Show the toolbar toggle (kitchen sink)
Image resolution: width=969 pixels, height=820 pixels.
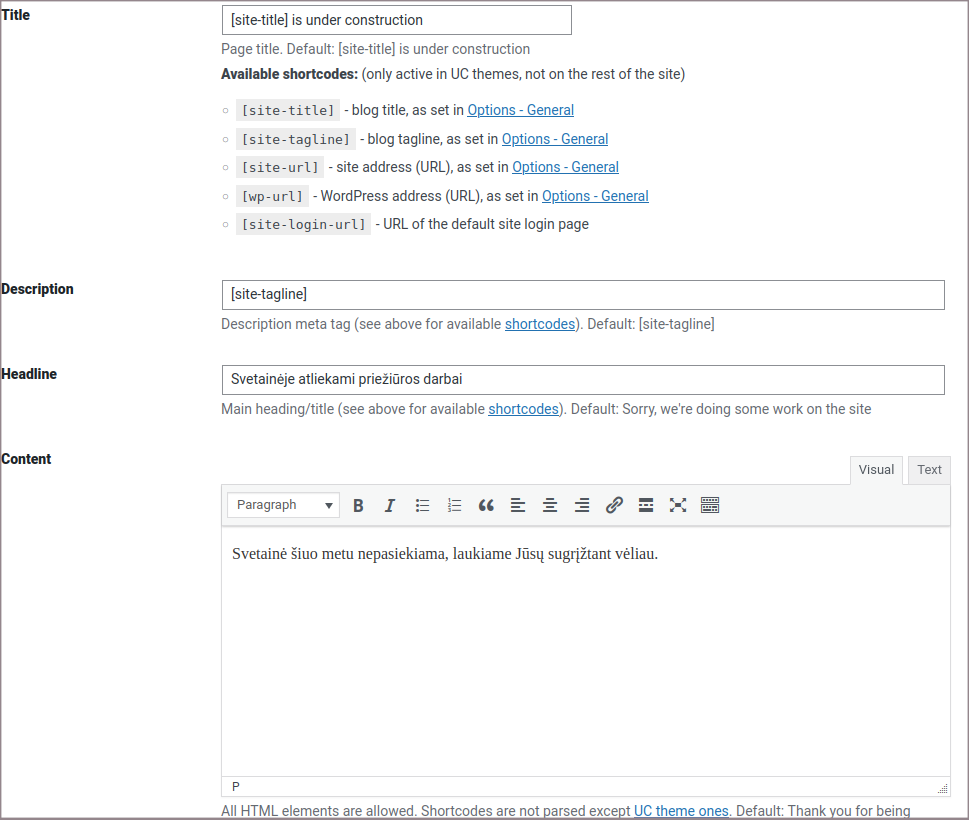710,506
